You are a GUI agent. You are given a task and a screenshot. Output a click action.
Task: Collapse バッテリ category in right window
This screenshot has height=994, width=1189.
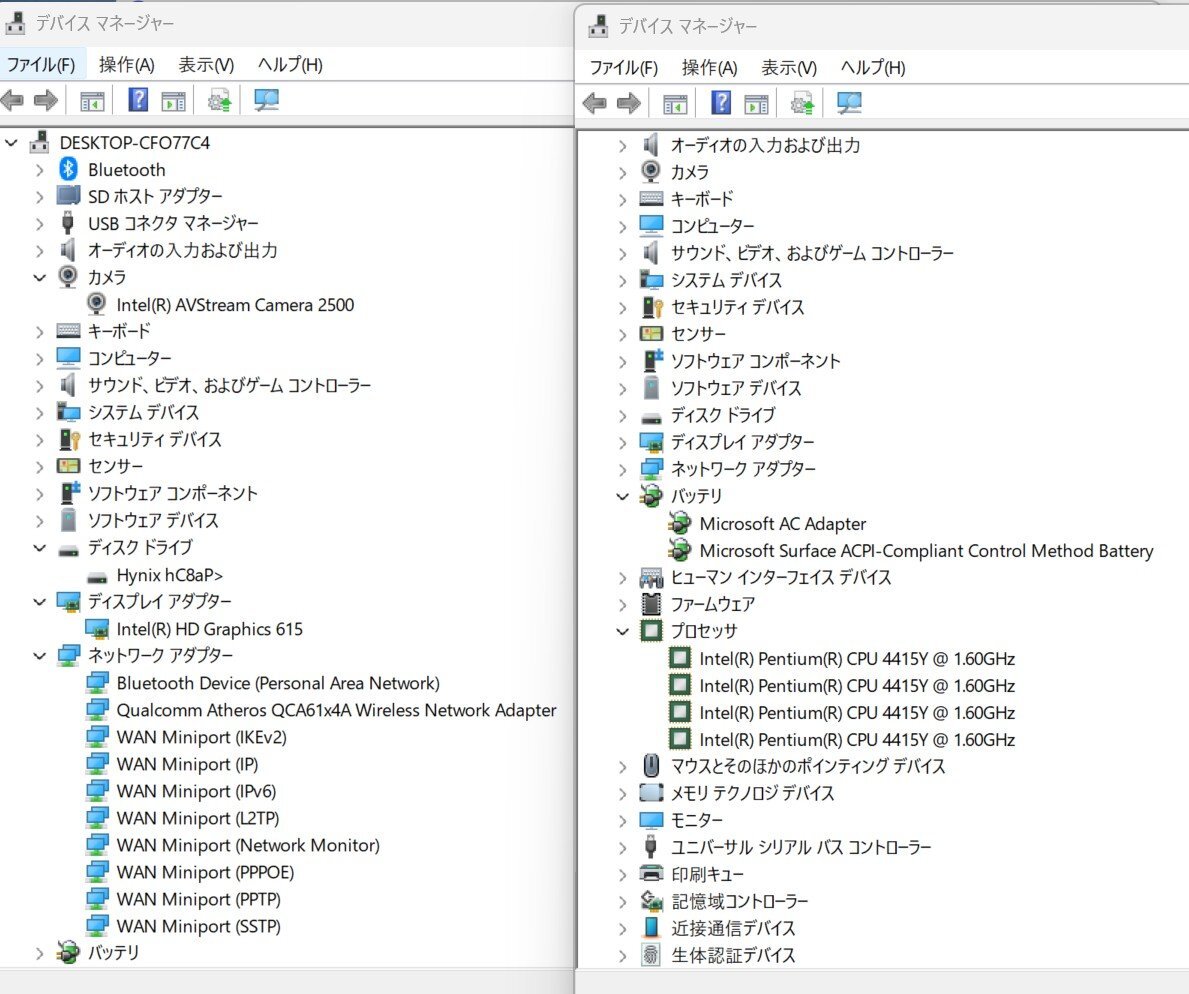tap(623, 497)
